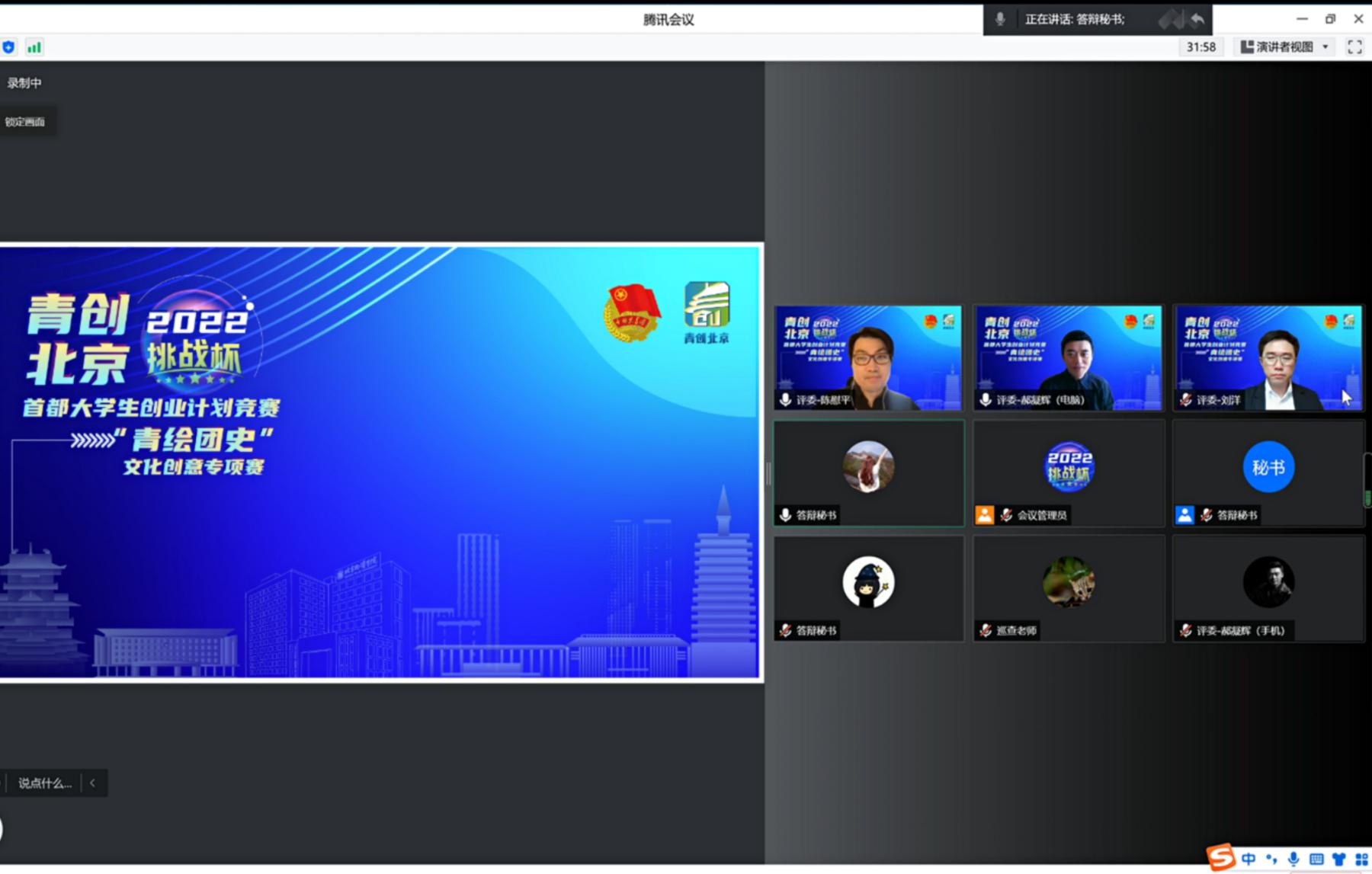Select the 评委-刘洋 video thumbnail
1372x874 pixels.
(1268, 357)
